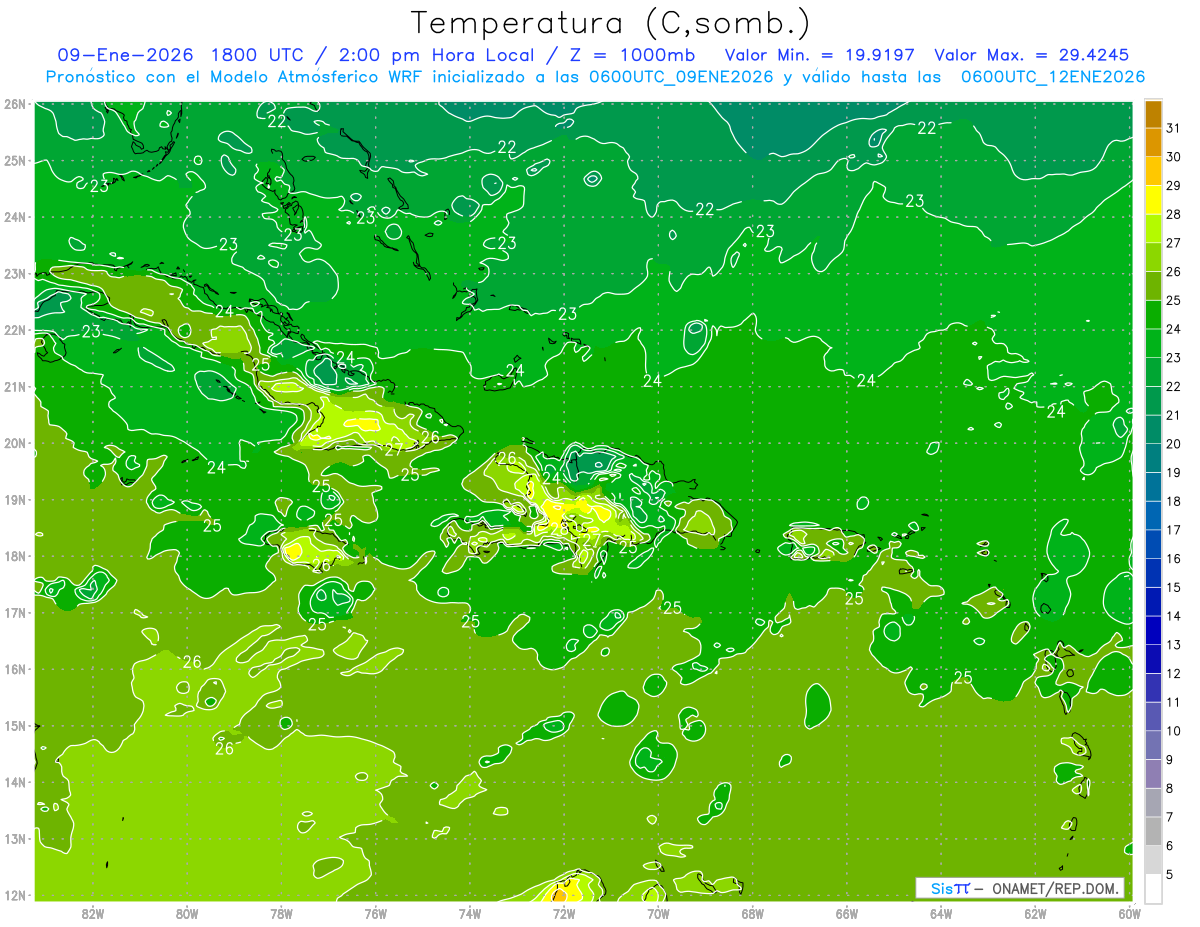Pick the yellow swatch between 28 and 29
Image resolution: width=1200 pixels, height=927 pixels.
click(1153, 200)
